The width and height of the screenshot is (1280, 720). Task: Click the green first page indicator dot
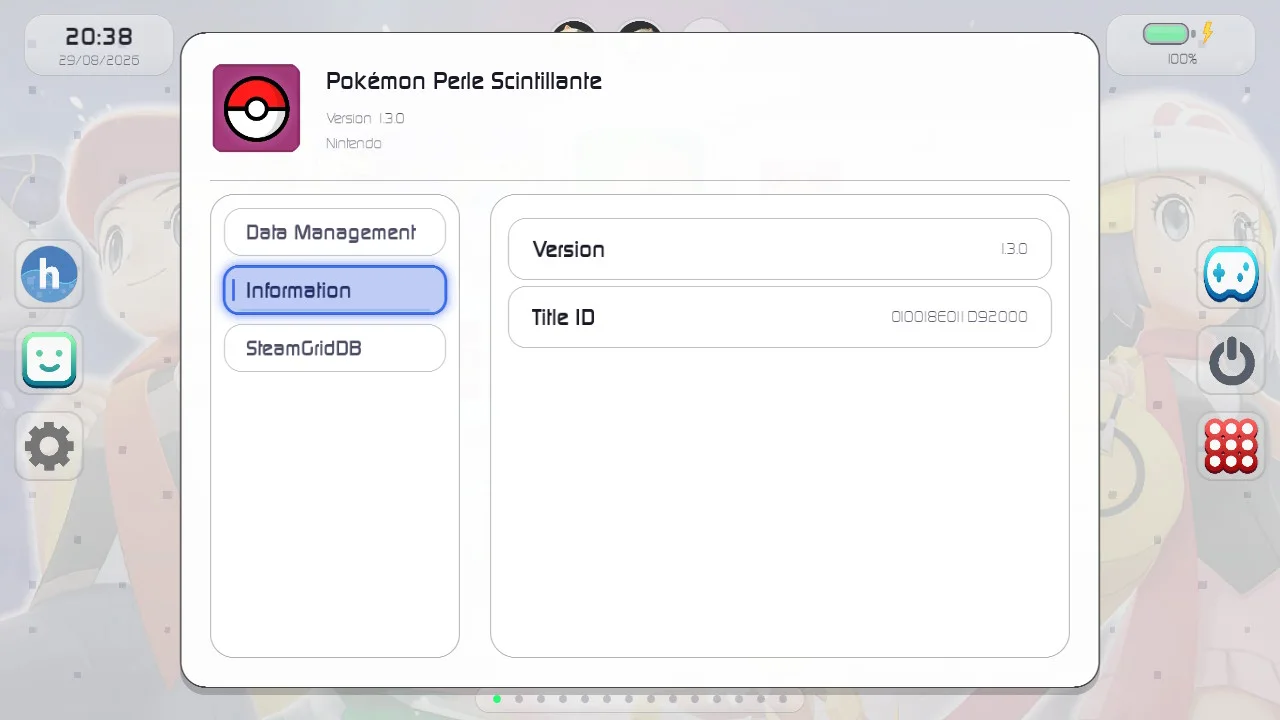(497, 699)
